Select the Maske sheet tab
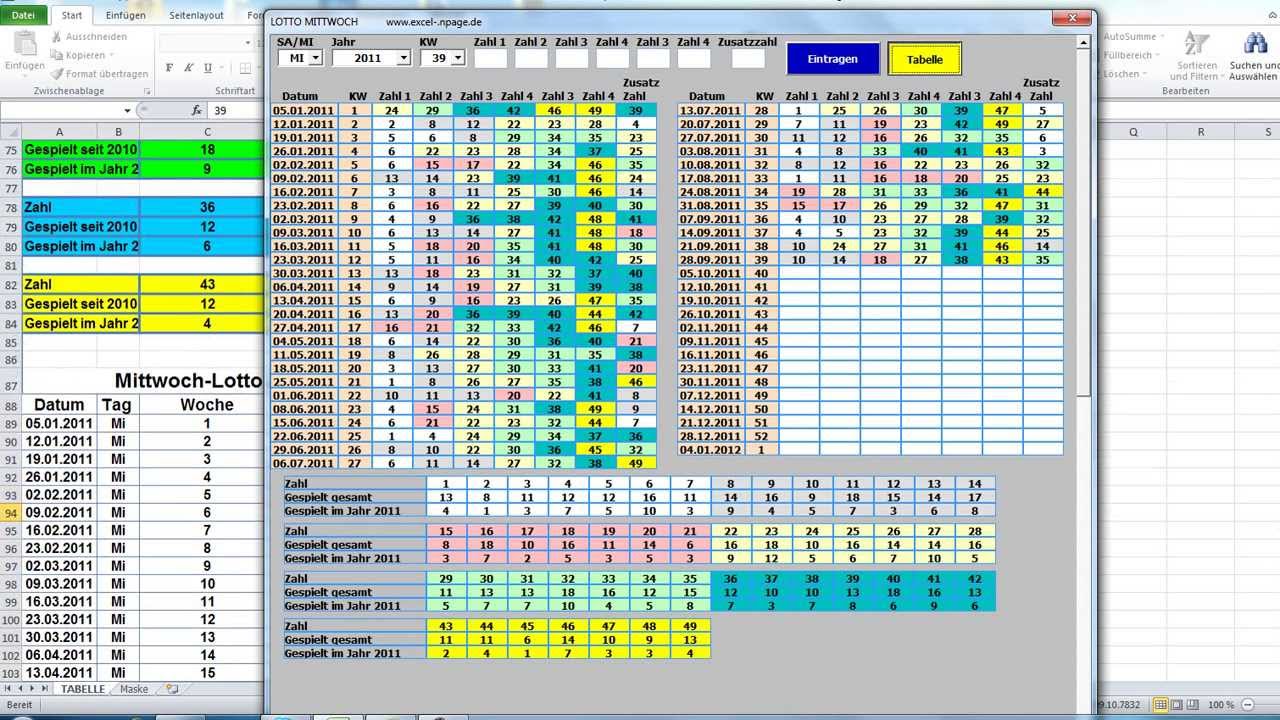The height and width of the screenshot is (720, 1280). [x=134, y=689]
